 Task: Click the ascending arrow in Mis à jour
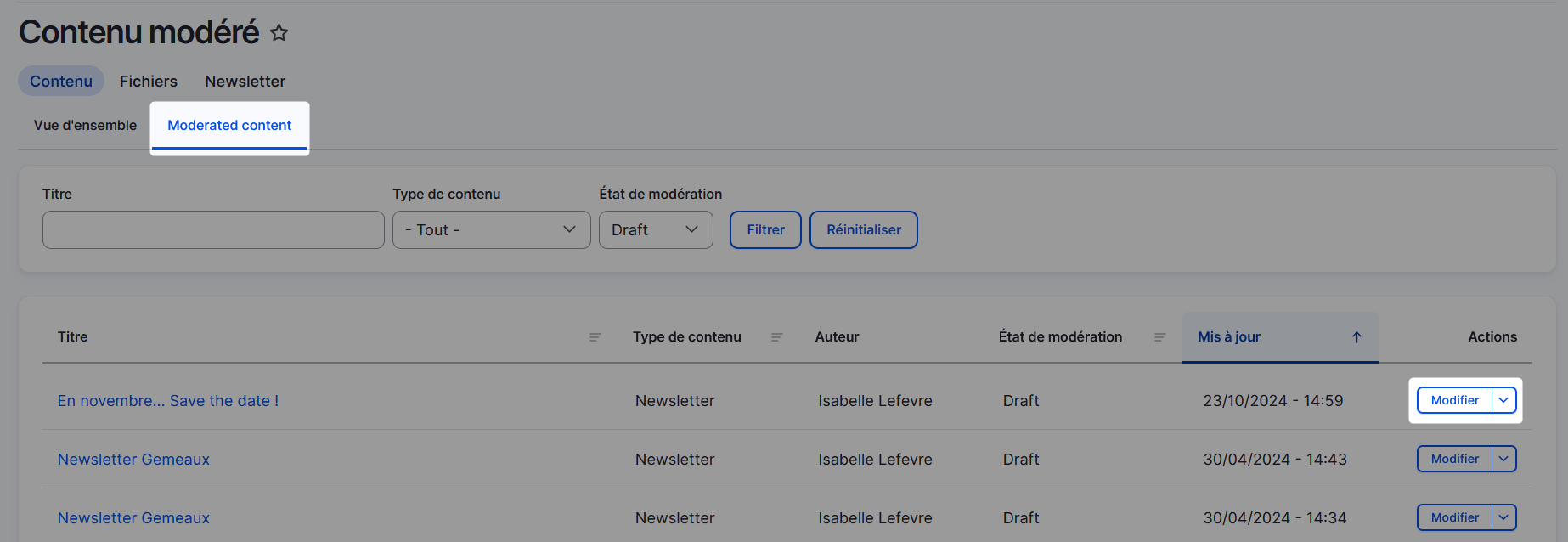pos(1356,337)
